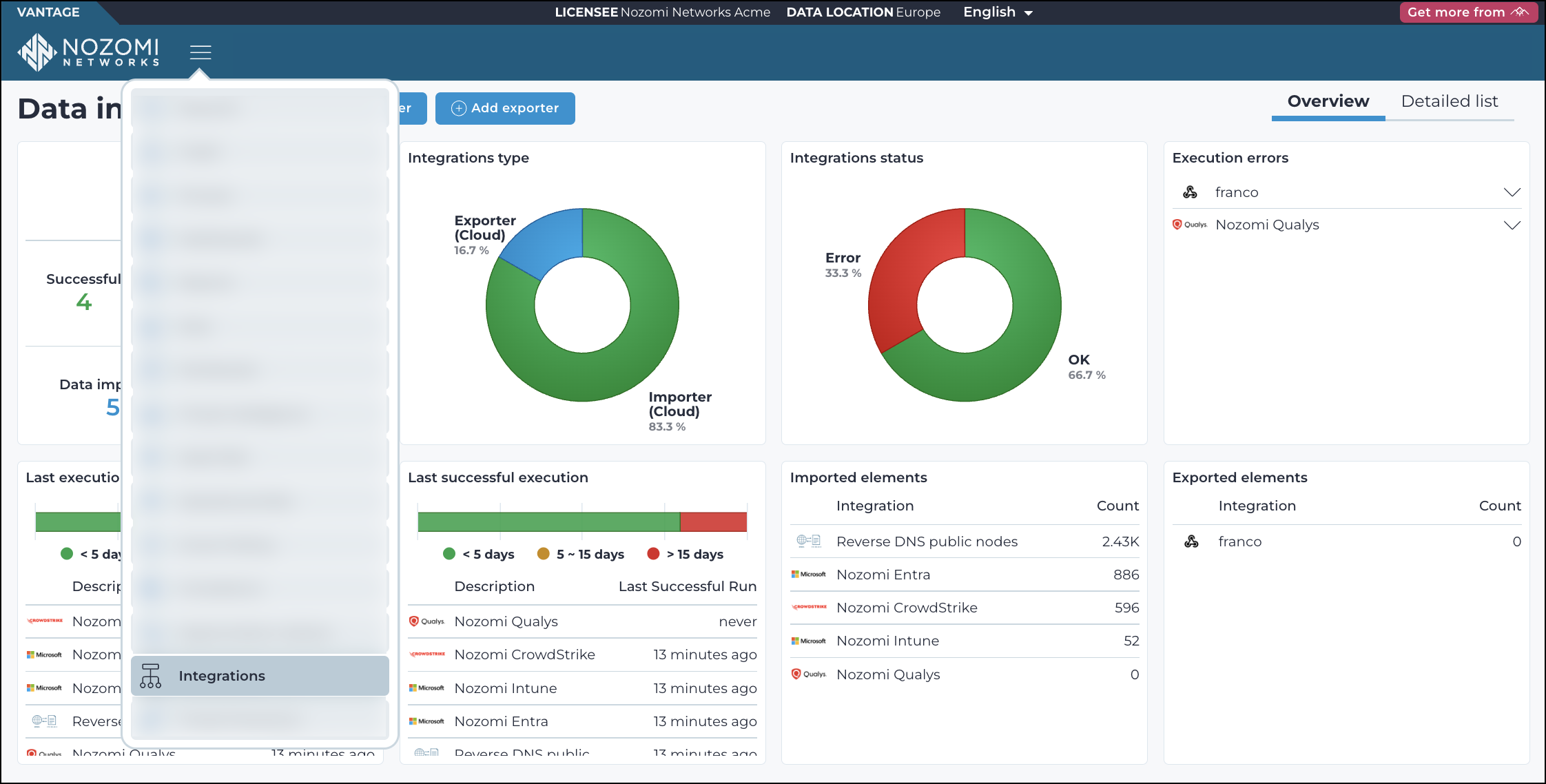
Task: Click franco in Exported elements table
Action: [1240, 541]
